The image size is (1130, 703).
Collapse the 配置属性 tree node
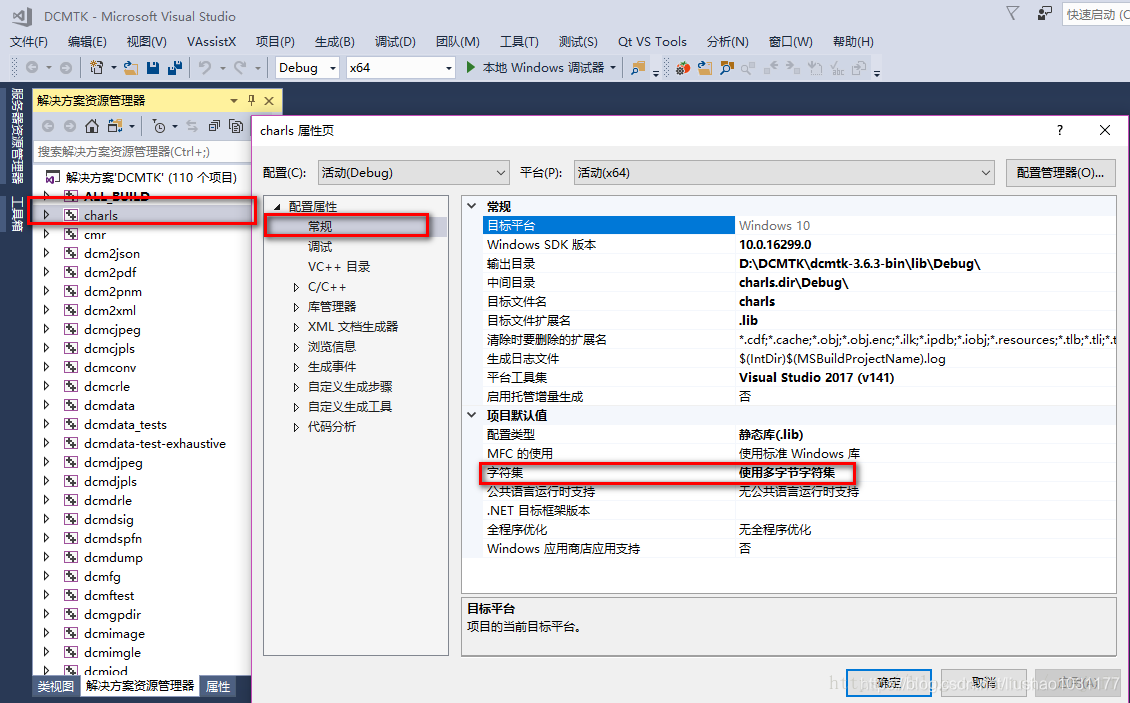[277, 207]
